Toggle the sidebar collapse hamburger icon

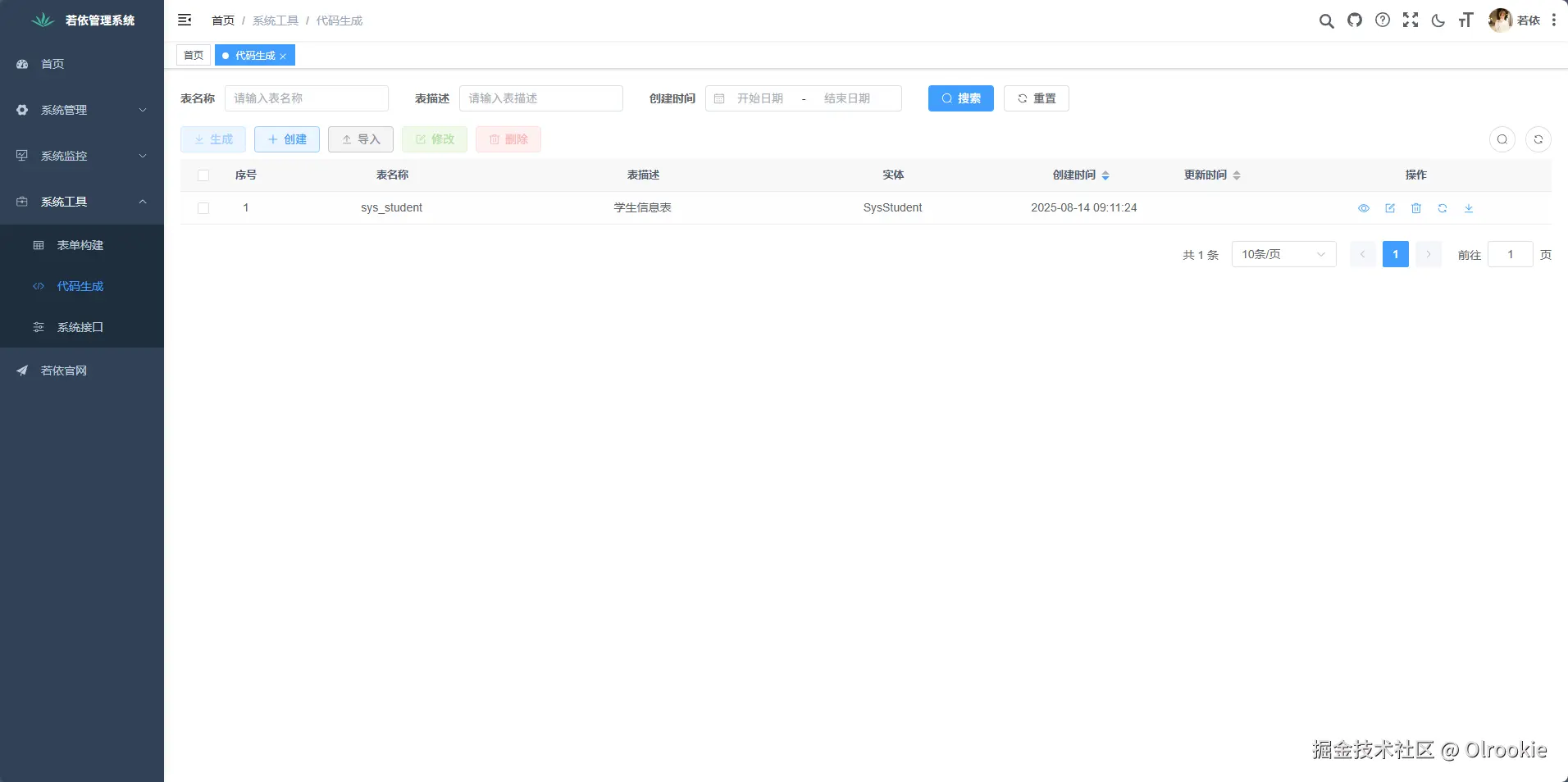[x=185, y=20]
